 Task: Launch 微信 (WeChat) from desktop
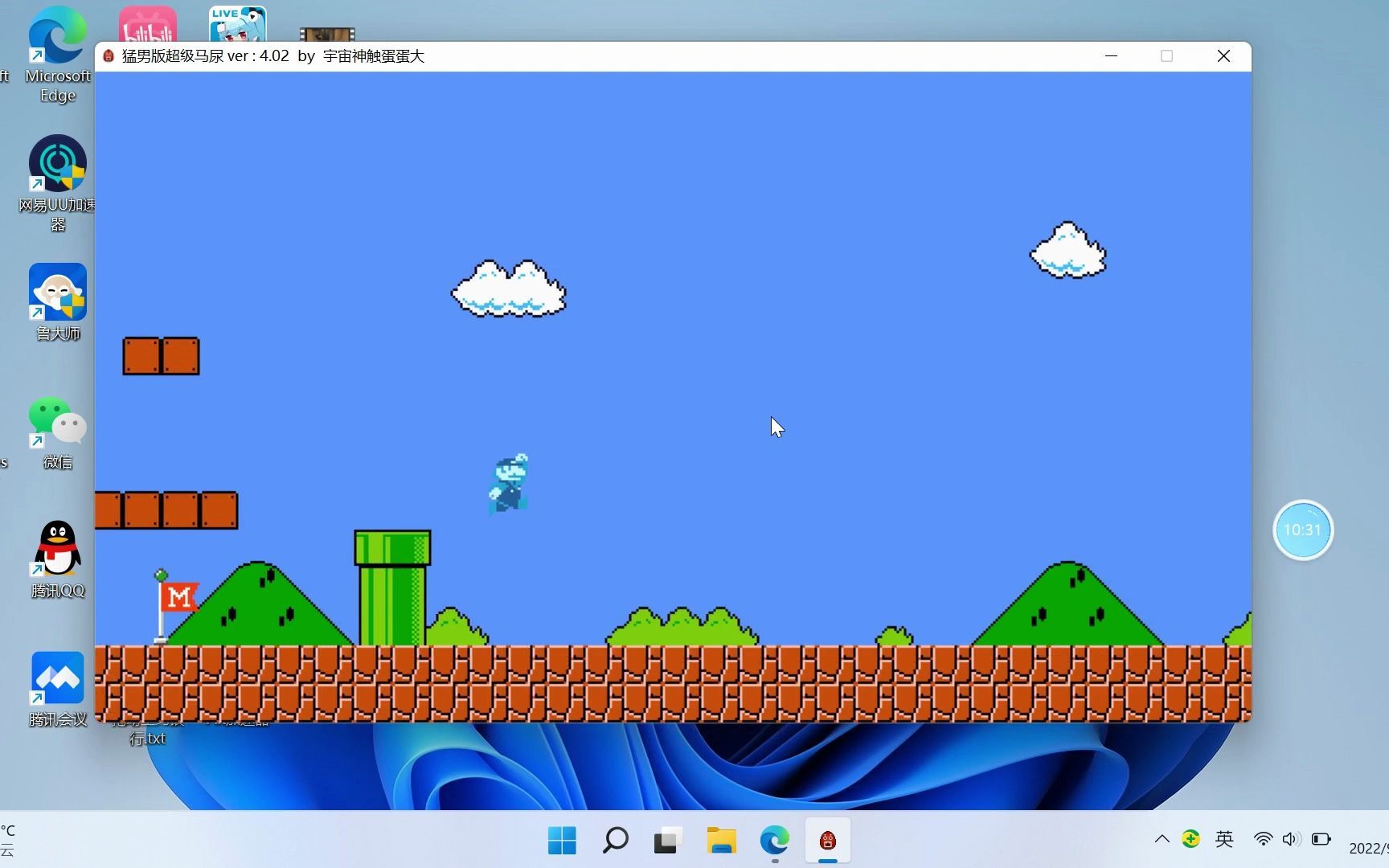(58, 432)
